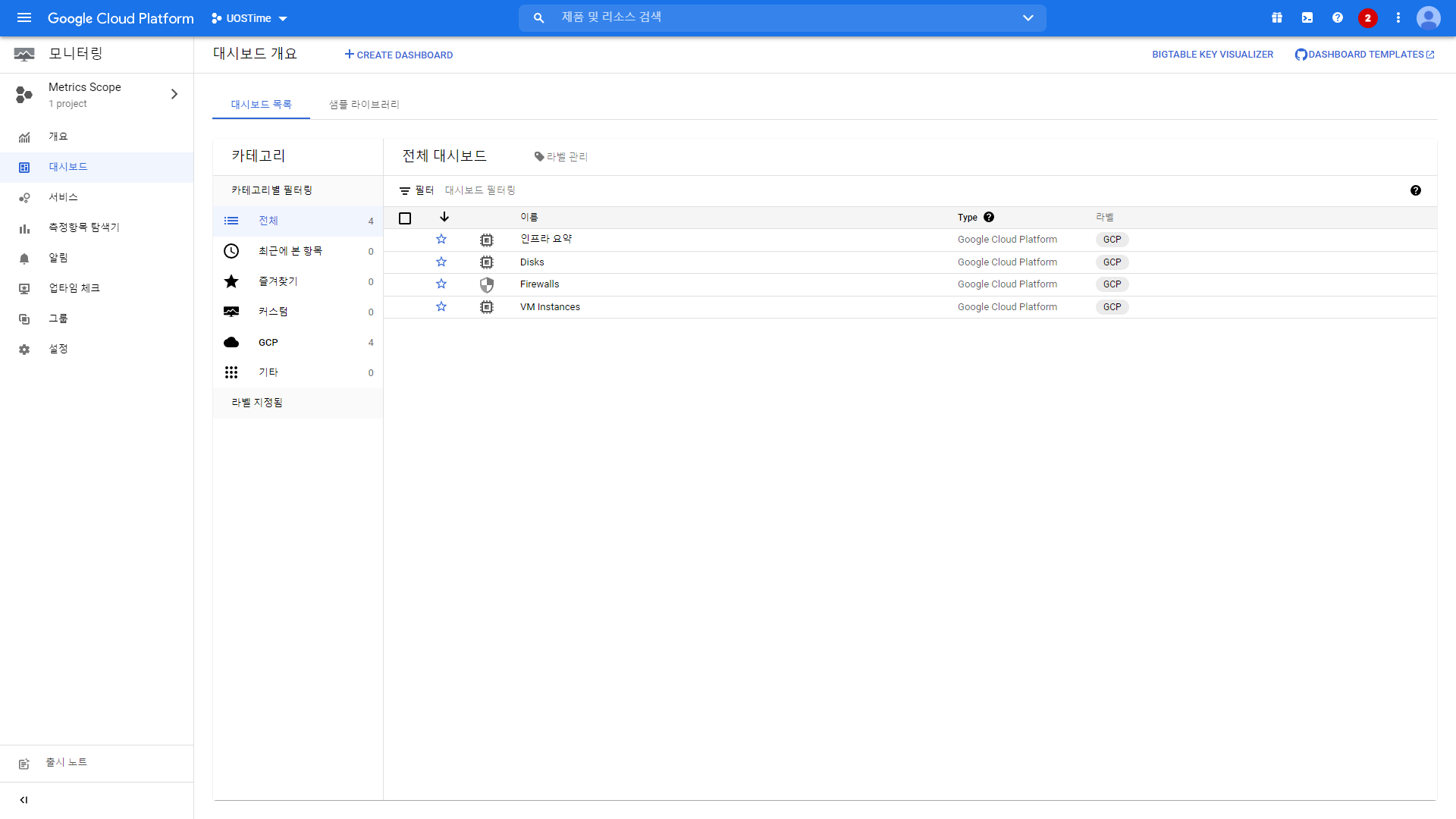Open the UOSTime project selector dropdown
1456x819 pixels.
249,18
